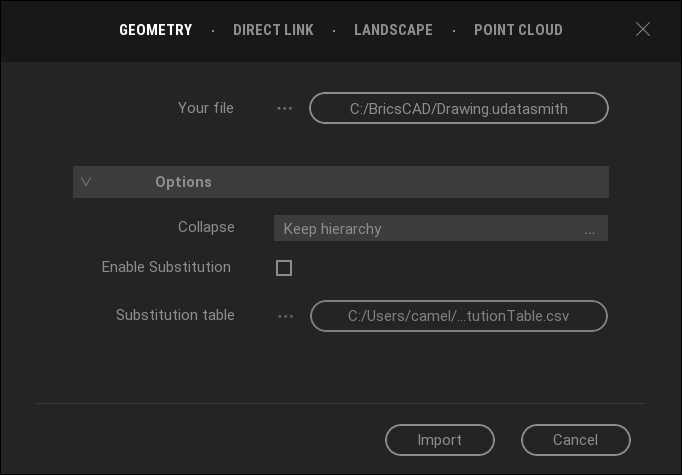This screenshot has width=682, height=475.
Task: Tick the Enable Substitution checkbox
Action: click(x=284, y=268)
